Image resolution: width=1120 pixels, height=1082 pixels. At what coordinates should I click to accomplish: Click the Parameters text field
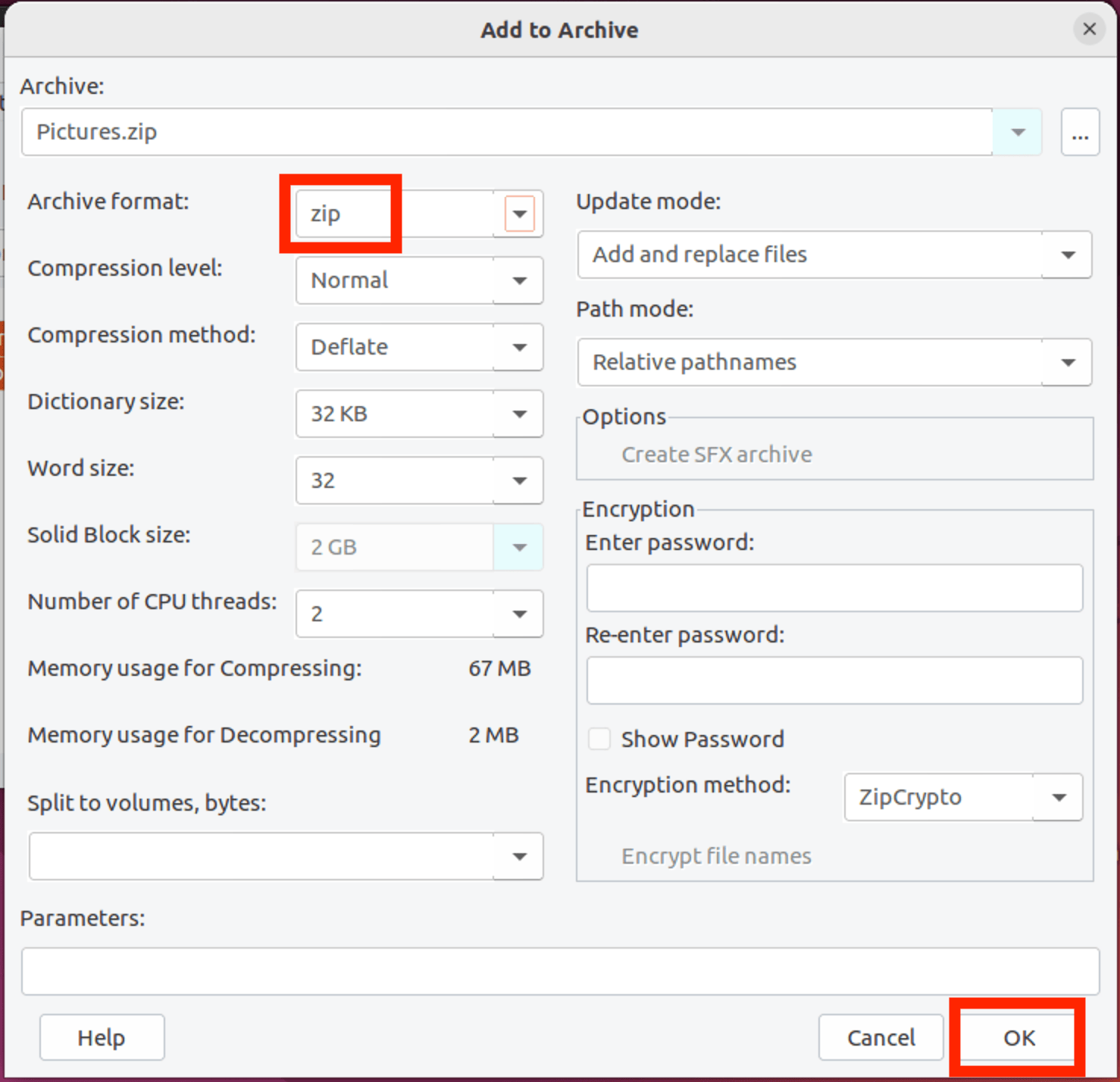click(559, 971)
